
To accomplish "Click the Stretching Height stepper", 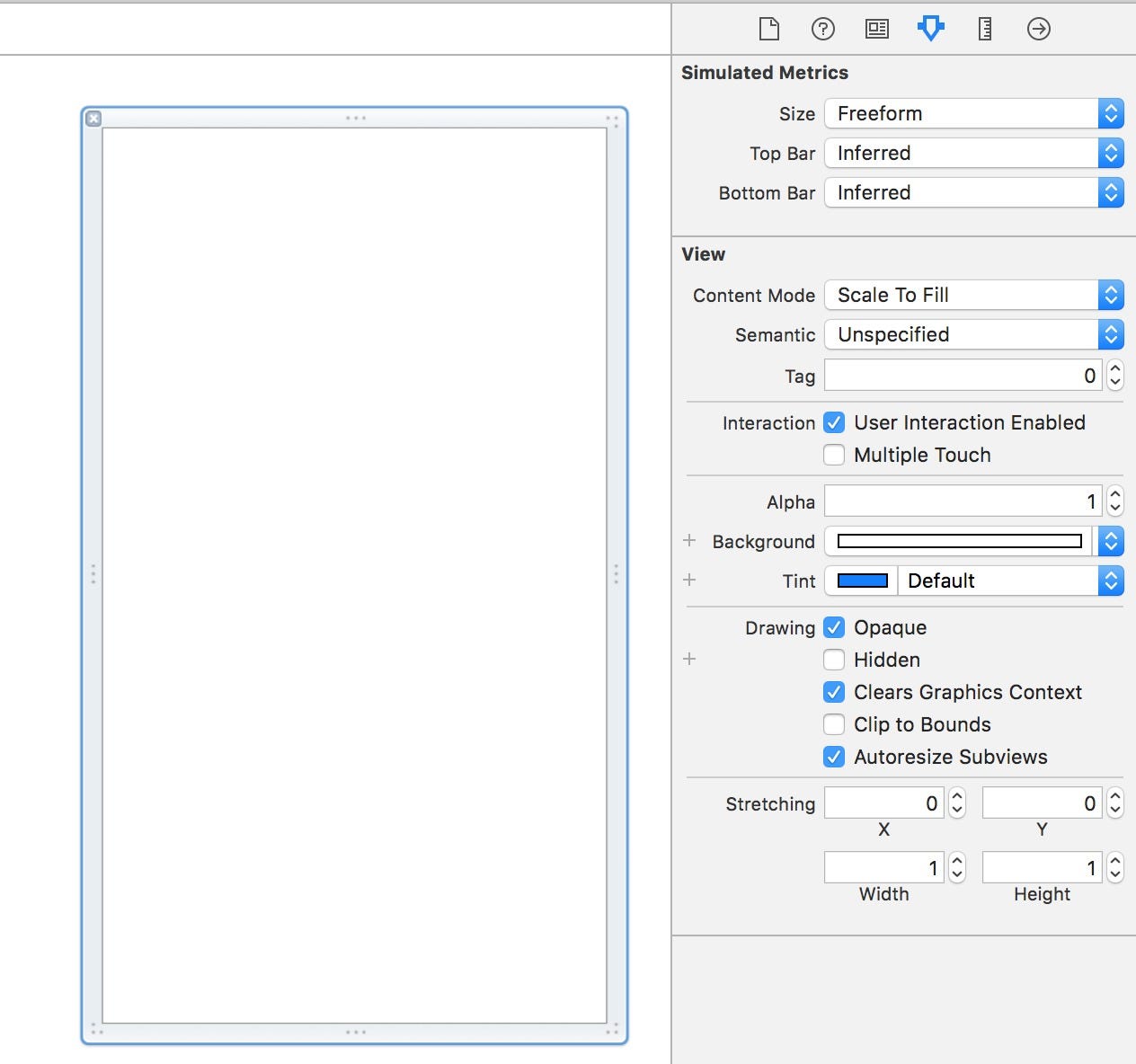I will (x=1115, y=868).
